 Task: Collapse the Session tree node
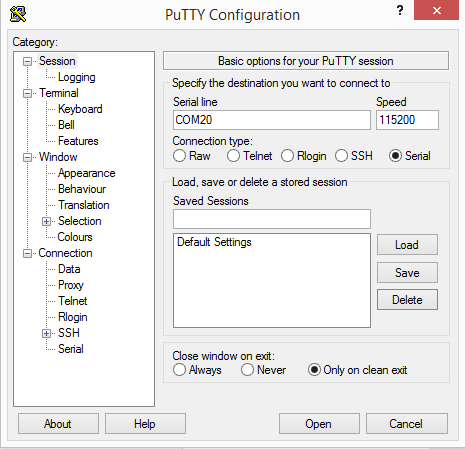point(27,61)
